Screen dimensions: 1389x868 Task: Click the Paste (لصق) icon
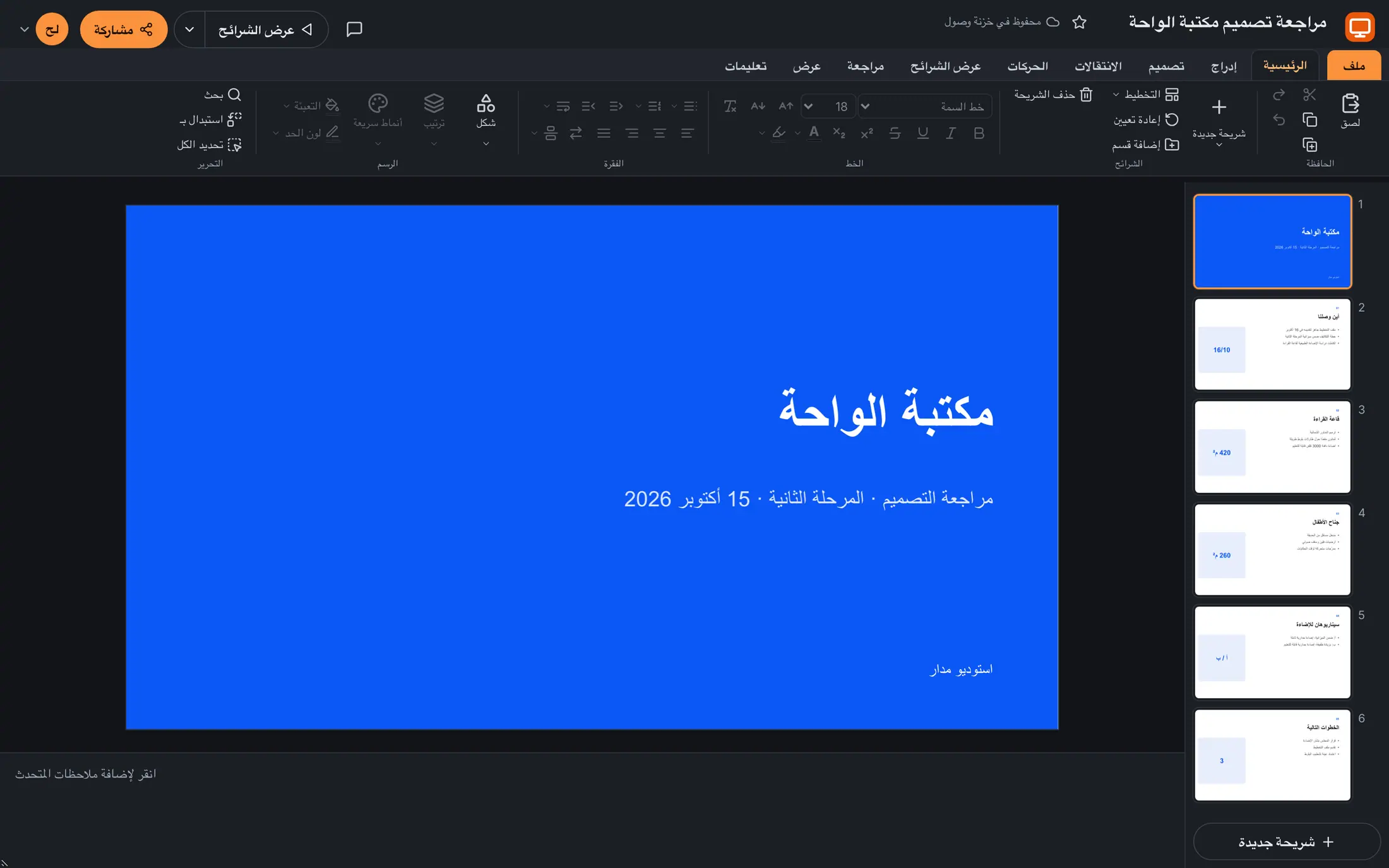[1350, 104]
